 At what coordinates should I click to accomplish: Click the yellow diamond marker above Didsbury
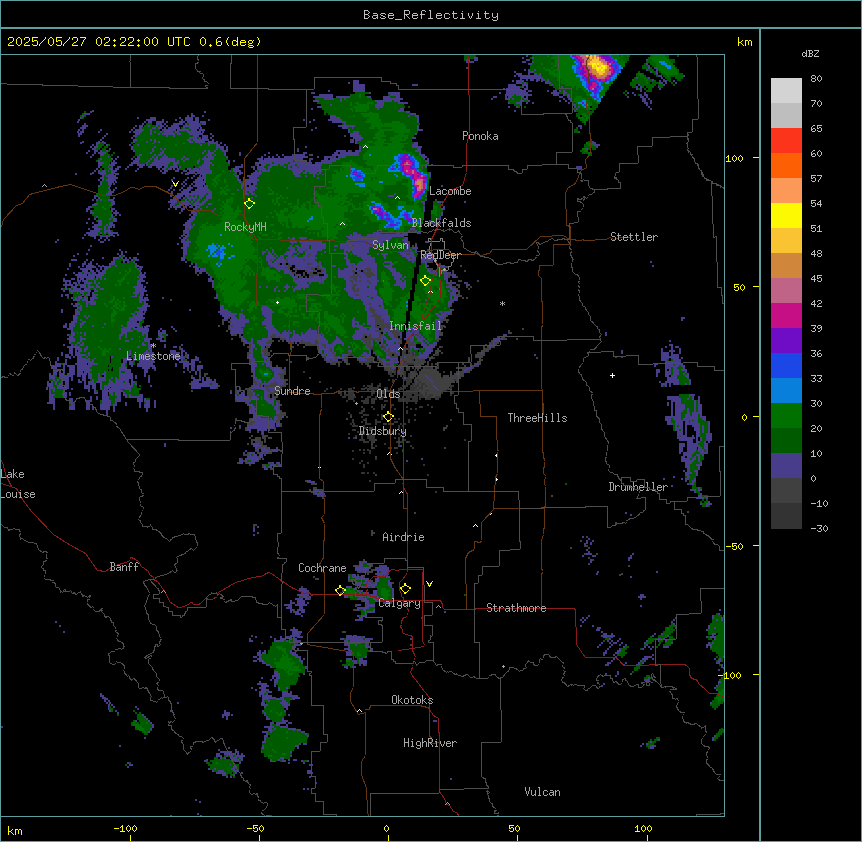click(x=388, y=417)
